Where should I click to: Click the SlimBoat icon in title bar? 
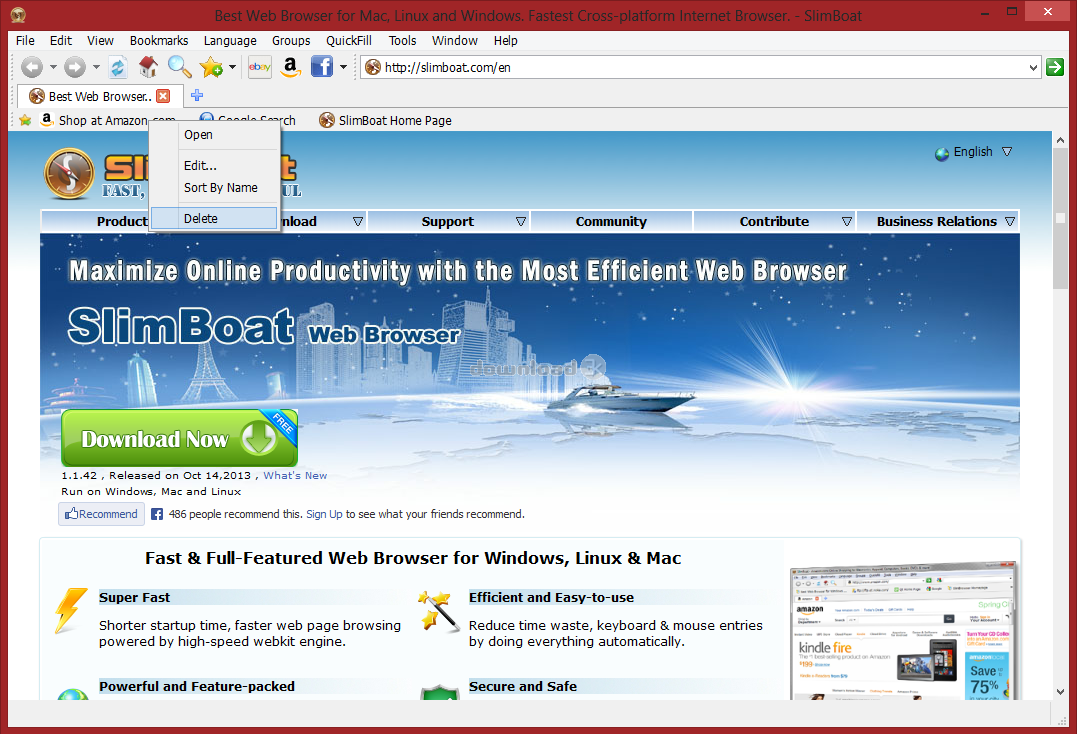[18, 14]
